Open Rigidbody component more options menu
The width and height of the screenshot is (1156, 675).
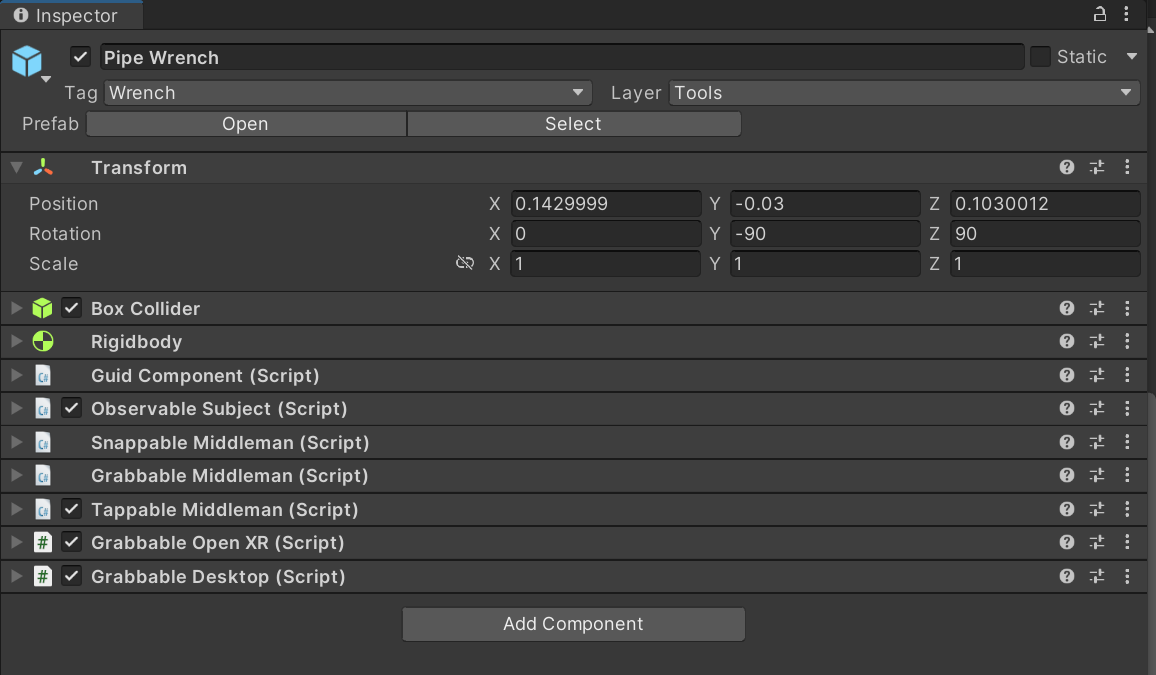point(1128,342)
